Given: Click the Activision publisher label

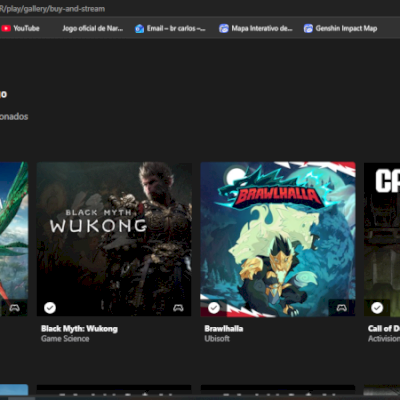Looking at the screenshot, I should pos(384,339).
